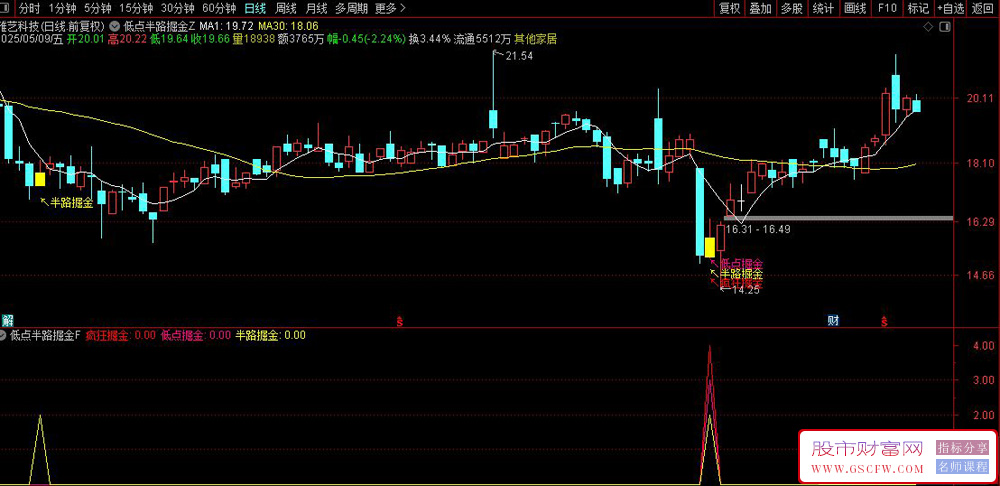Select the 日线 daily chart tab
Screen dimensions: 1000x486
point(255,8)
